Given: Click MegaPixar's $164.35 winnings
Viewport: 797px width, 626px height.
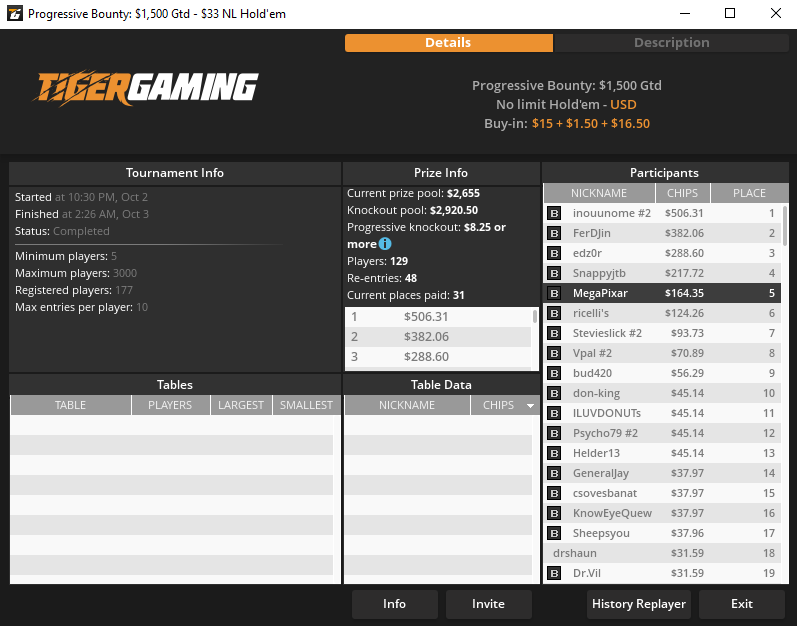Looking at the screenshot, I should click(684, 293).
